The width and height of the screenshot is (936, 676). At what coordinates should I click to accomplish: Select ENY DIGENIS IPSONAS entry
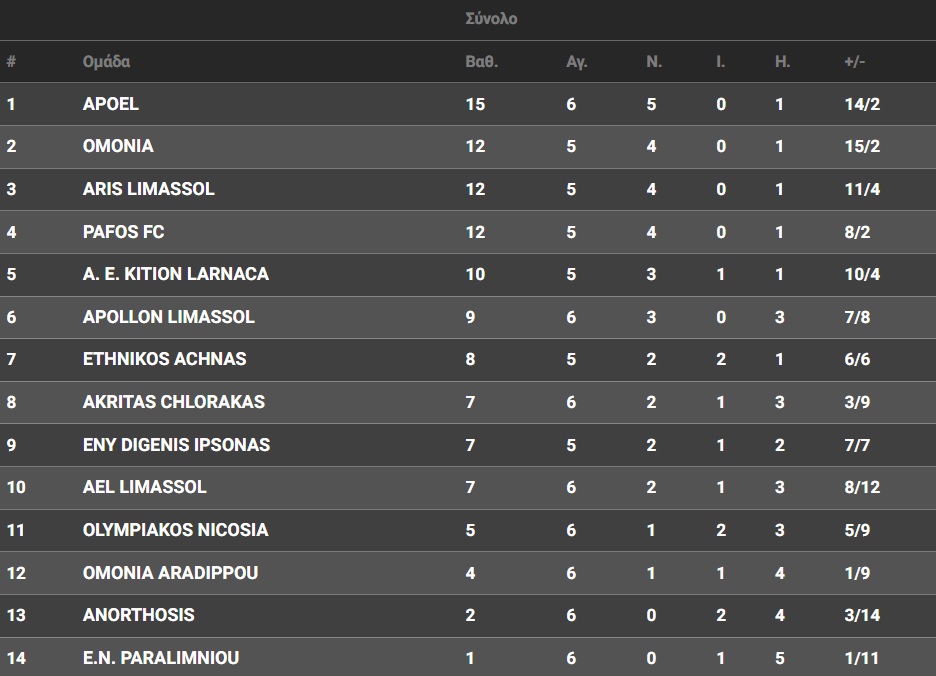pyautogui.click(x=176, y=445)
